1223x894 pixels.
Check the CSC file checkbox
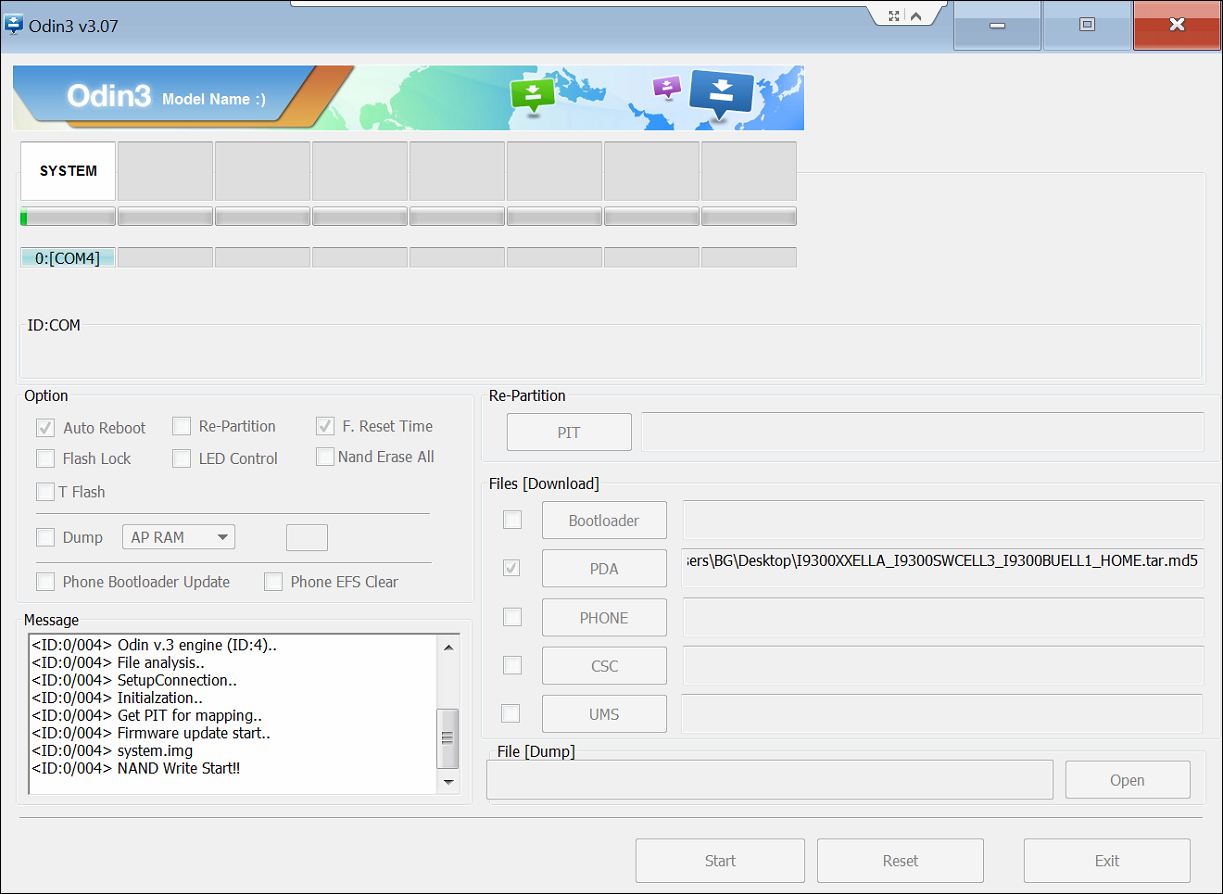click(512, 665)
